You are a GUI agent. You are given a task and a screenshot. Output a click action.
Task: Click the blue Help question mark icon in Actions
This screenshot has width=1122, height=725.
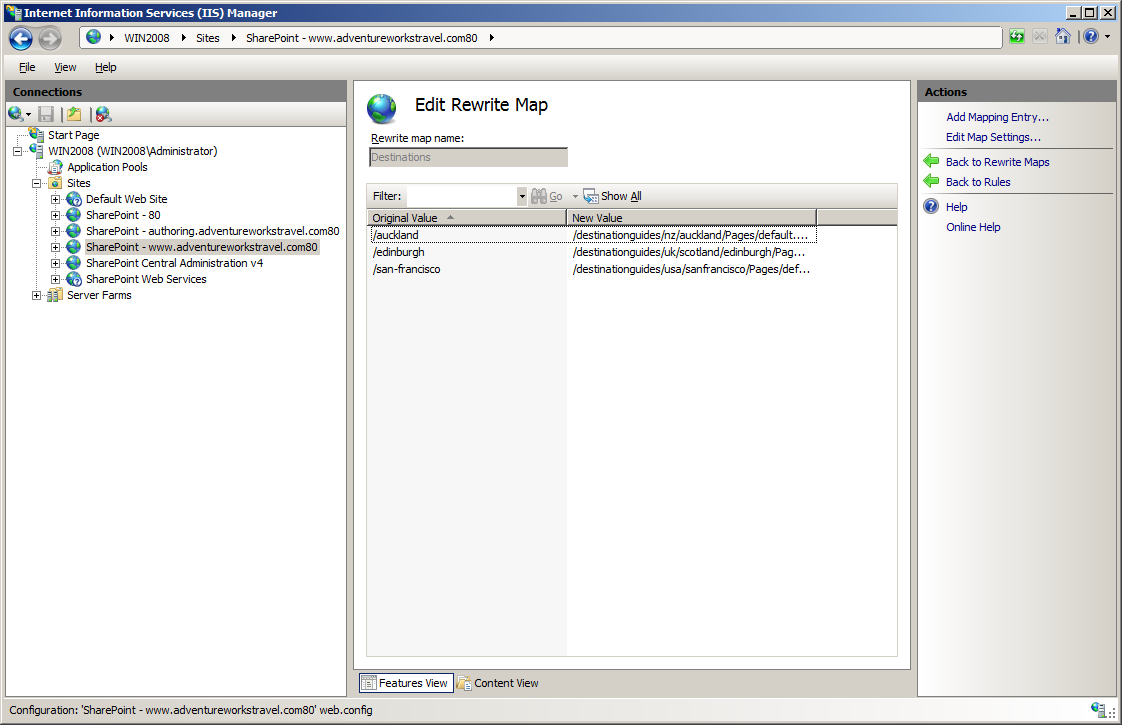931,207
